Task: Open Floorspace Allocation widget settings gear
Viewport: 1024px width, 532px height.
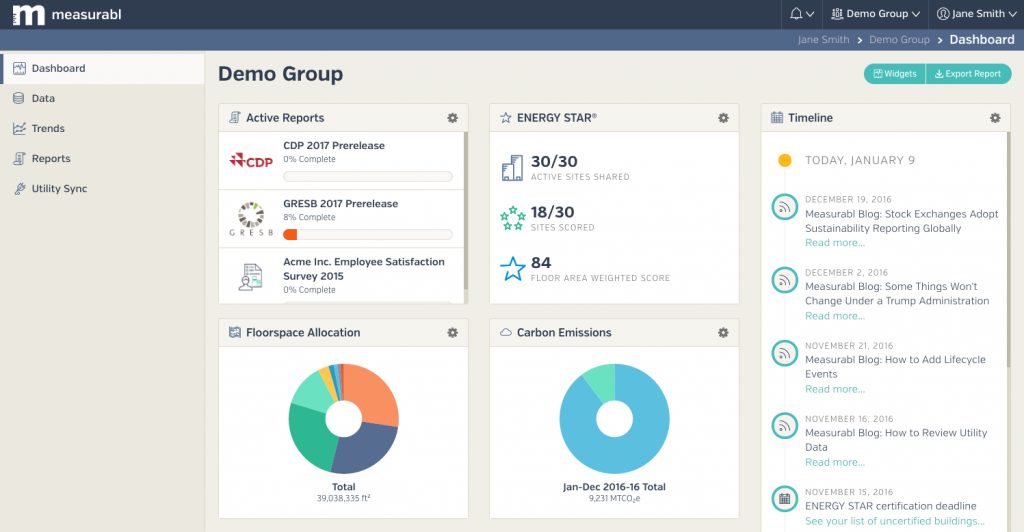Action: coord(453,333)
